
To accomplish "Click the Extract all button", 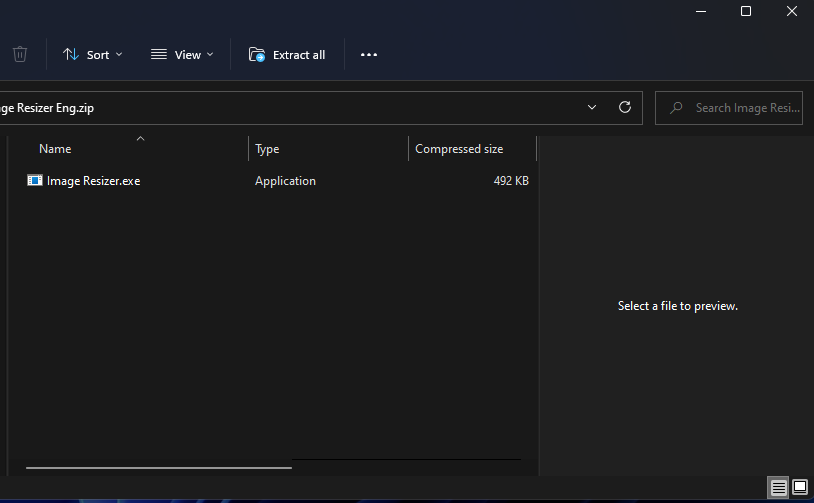I will click(x=287, y=55).
